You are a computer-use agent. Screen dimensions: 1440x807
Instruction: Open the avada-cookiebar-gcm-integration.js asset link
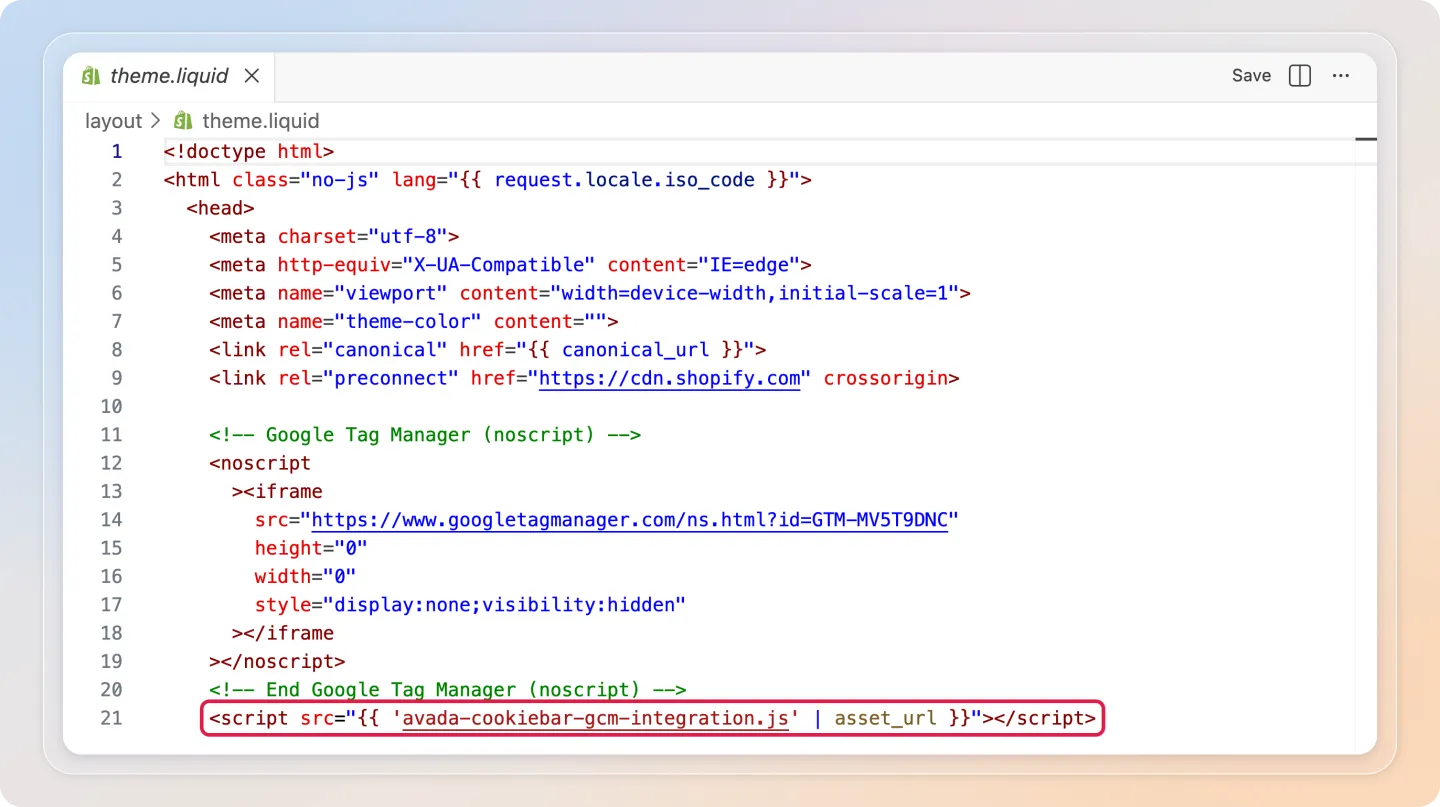[x=596, y=718]
